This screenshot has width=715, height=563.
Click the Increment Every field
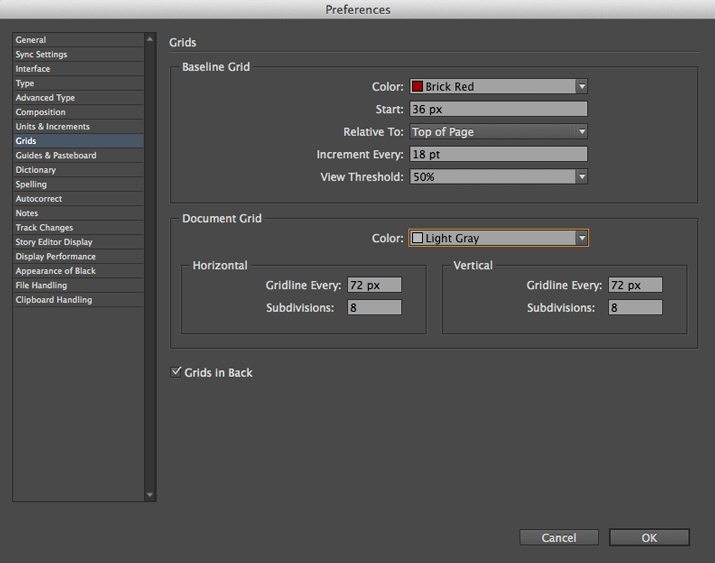coord(498,154)
